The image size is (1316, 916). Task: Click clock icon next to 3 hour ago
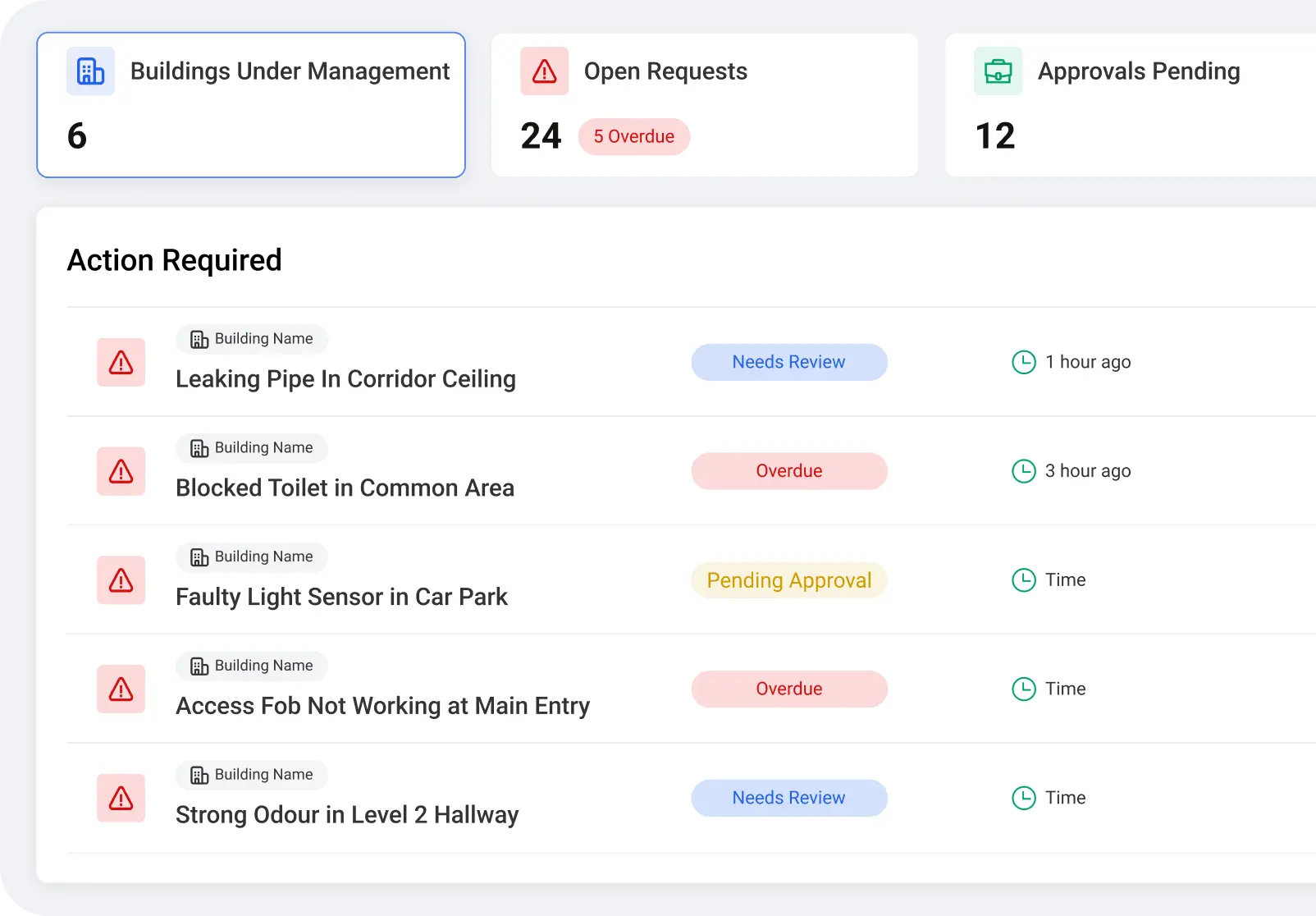(1023, 471)
